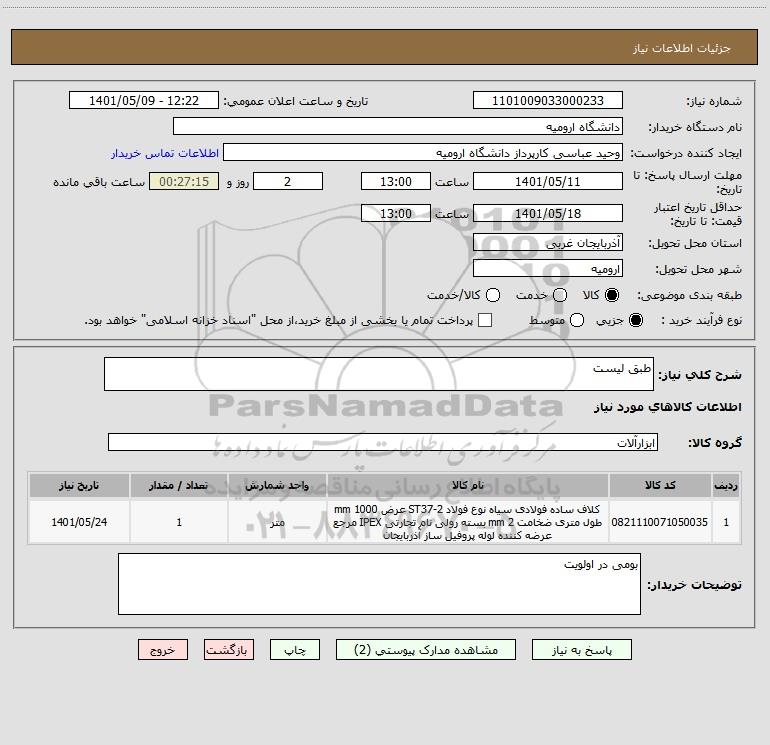Screen dimensions: 770x745
Task: Choose the متوسط purchase type radio
Action: point(577,320)
